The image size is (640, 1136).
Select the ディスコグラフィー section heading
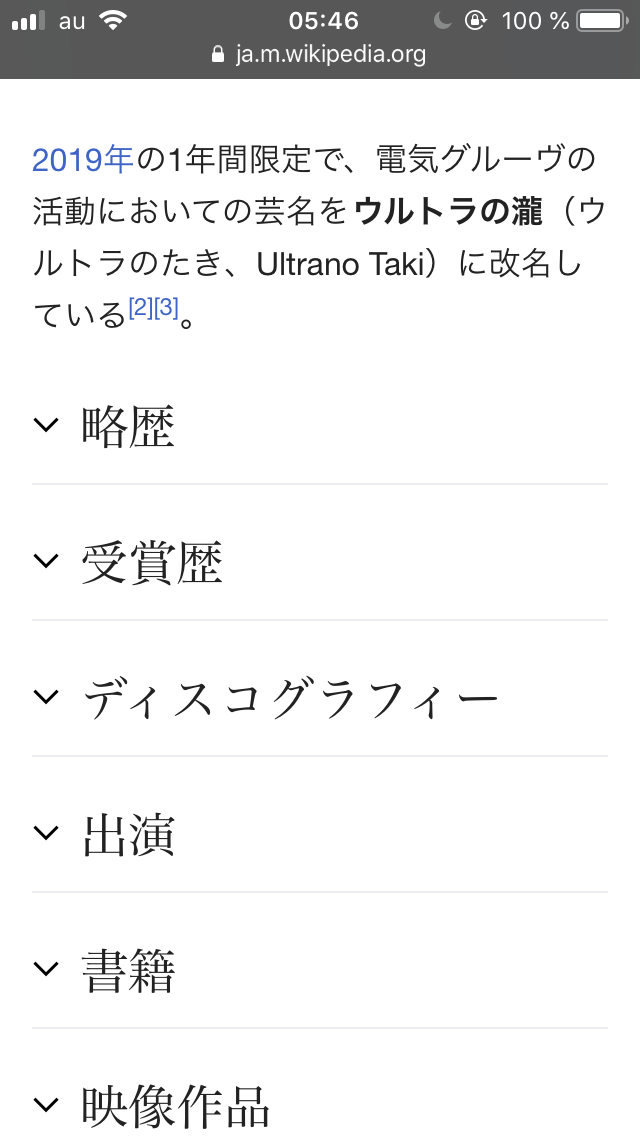pyautogui.click(x=290, y=698)
